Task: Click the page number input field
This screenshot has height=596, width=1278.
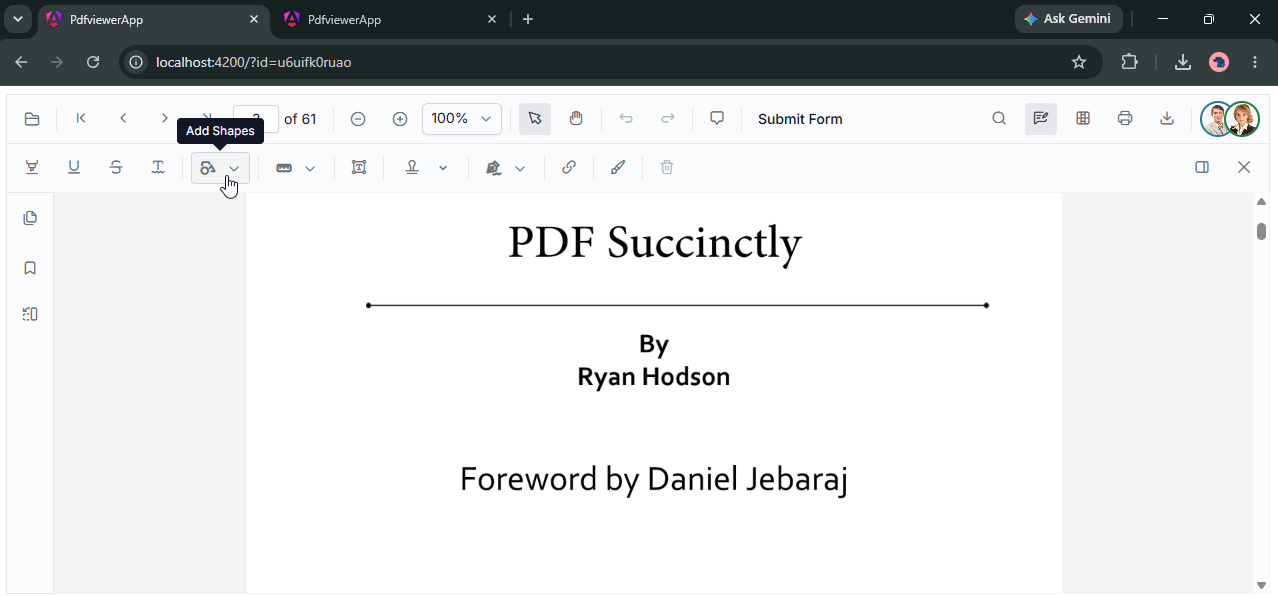Action: tap(256, 119)
